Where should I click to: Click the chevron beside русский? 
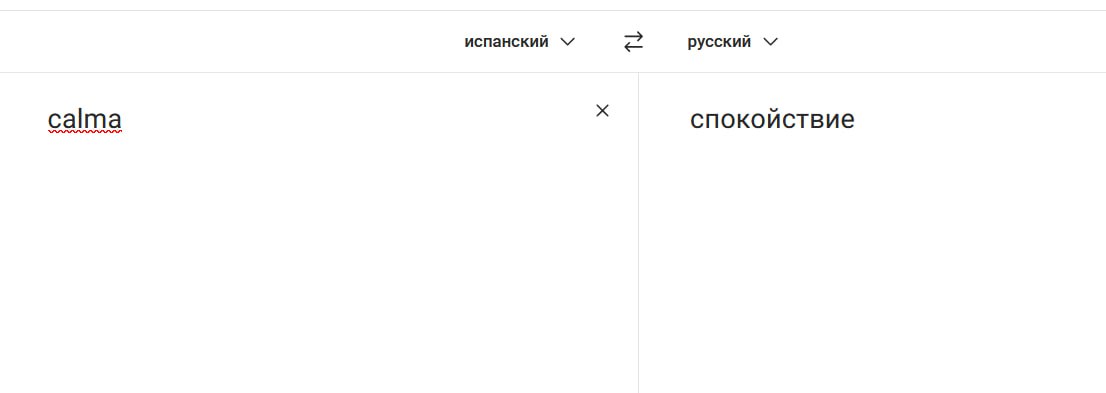pyautogui.click(x=770, y=42)
